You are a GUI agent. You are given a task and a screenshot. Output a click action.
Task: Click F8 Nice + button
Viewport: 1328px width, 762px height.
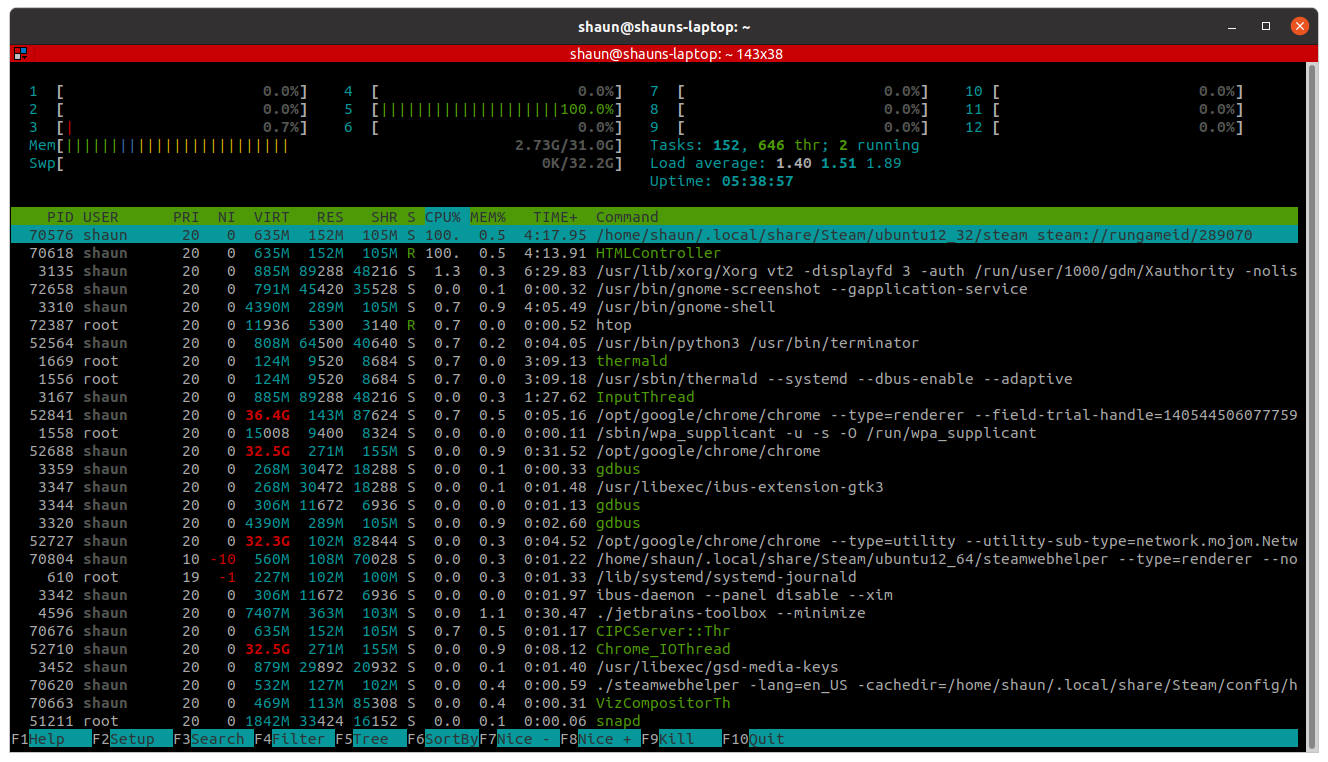[x=600, y=739]
